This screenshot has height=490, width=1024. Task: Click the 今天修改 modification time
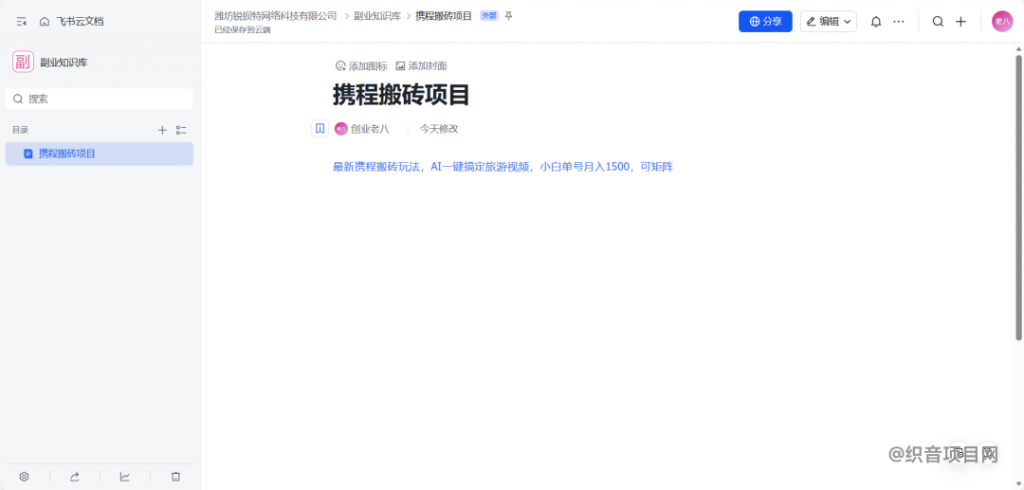439,129
